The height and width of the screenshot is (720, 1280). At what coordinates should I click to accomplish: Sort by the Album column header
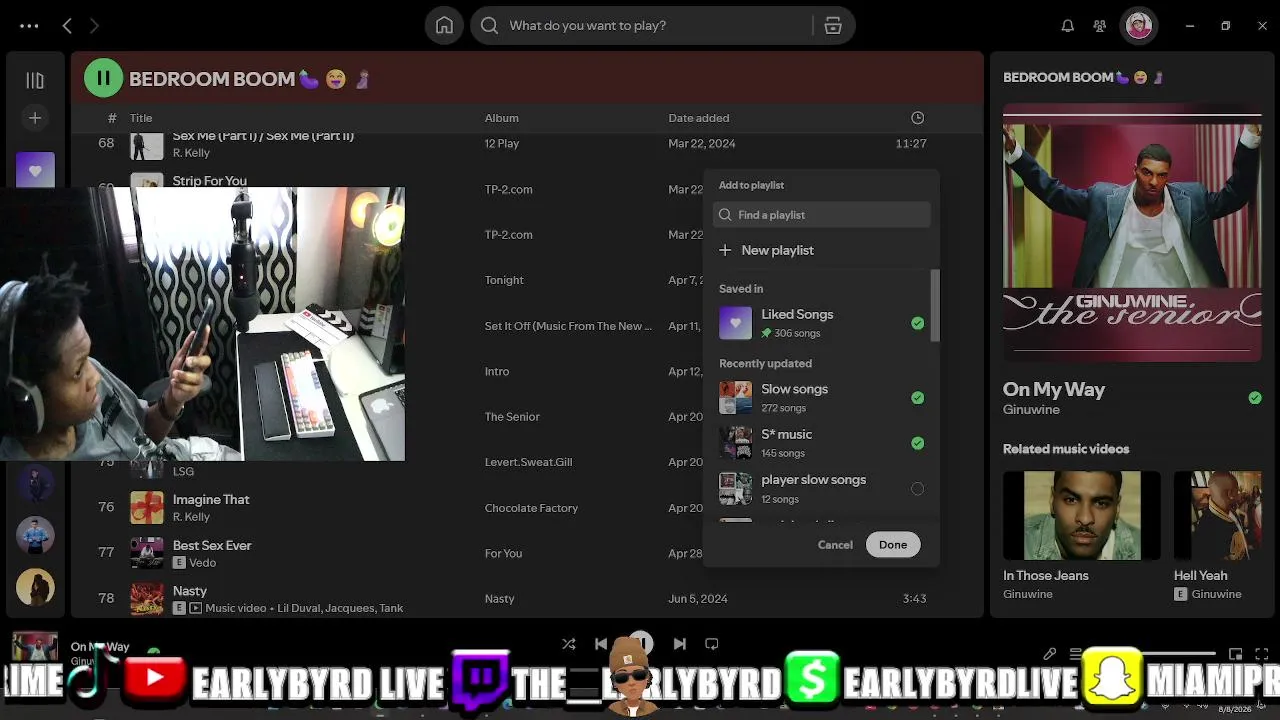pos(502,118)
